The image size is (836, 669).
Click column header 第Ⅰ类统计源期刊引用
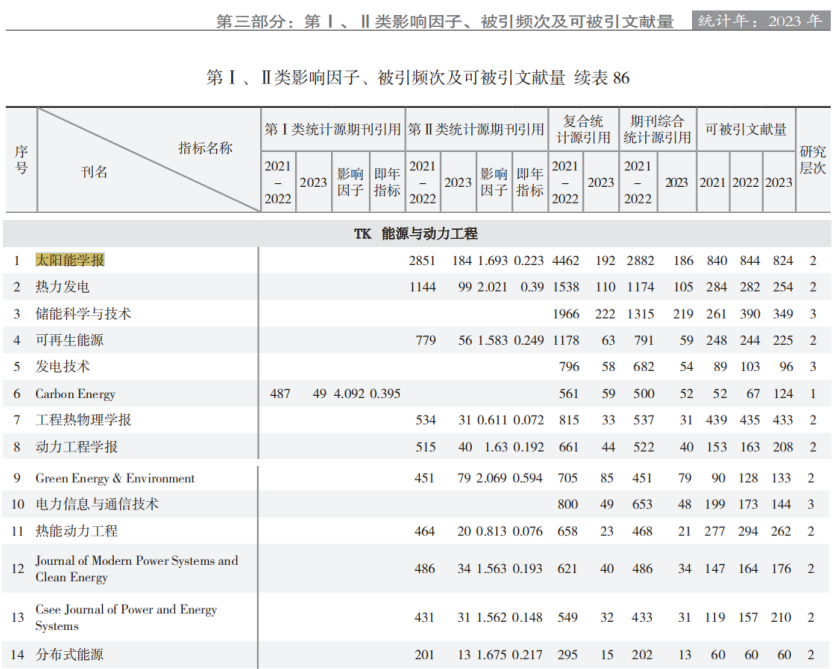(333, 129)
